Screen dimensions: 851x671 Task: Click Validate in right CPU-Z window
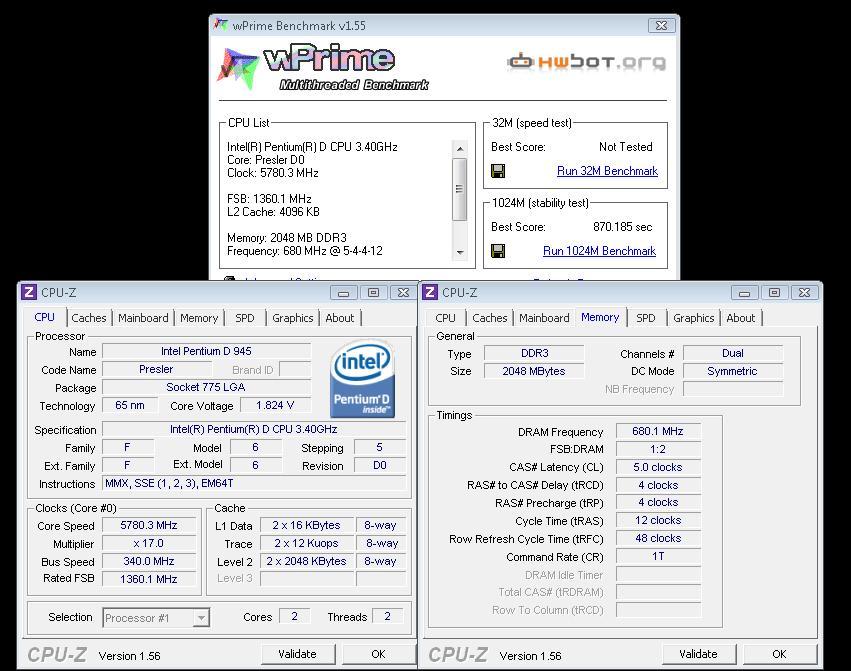[x=698, y=654]
